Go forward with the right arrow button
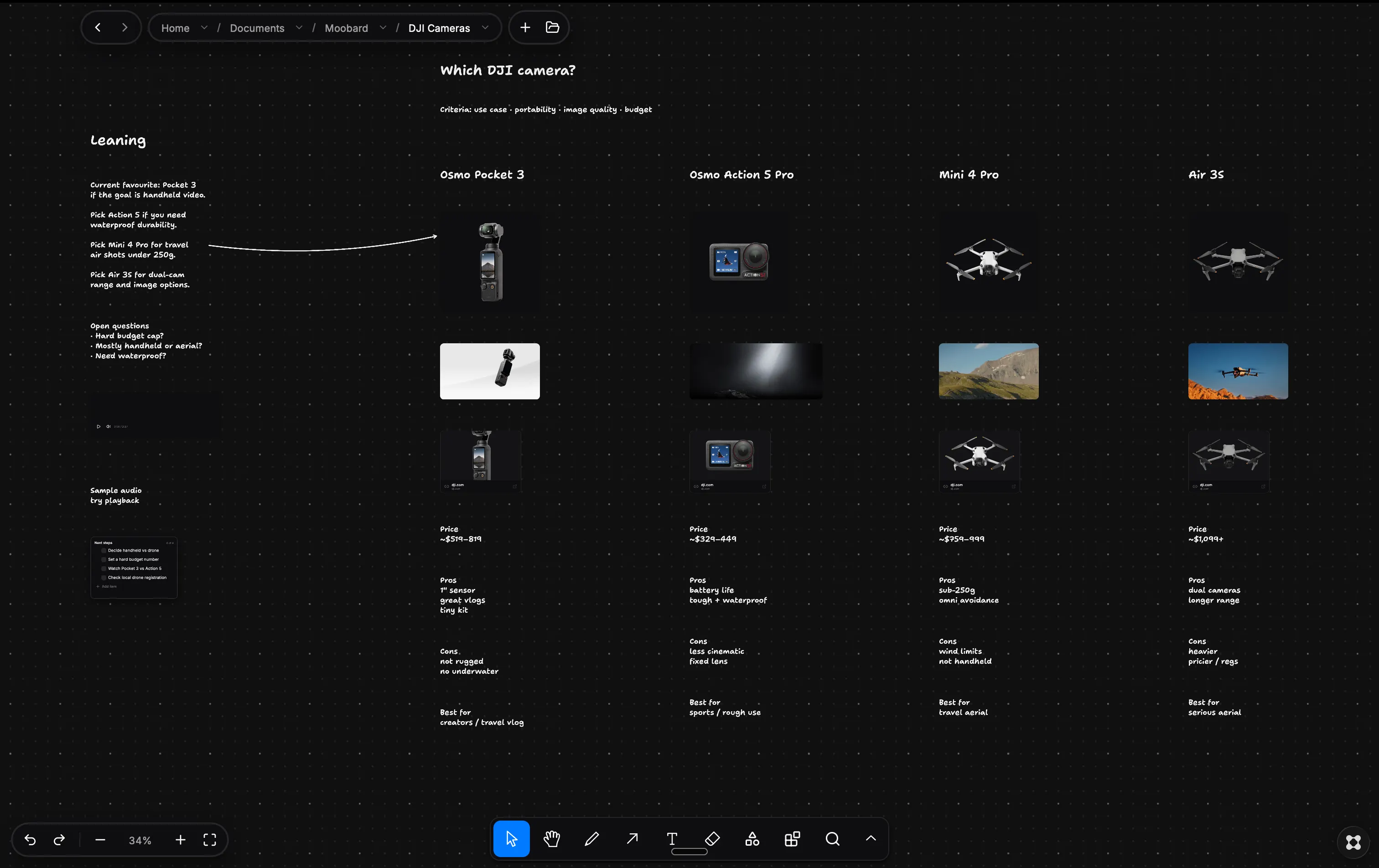Screen dimensions: 1379x868 tap(125, 27)
